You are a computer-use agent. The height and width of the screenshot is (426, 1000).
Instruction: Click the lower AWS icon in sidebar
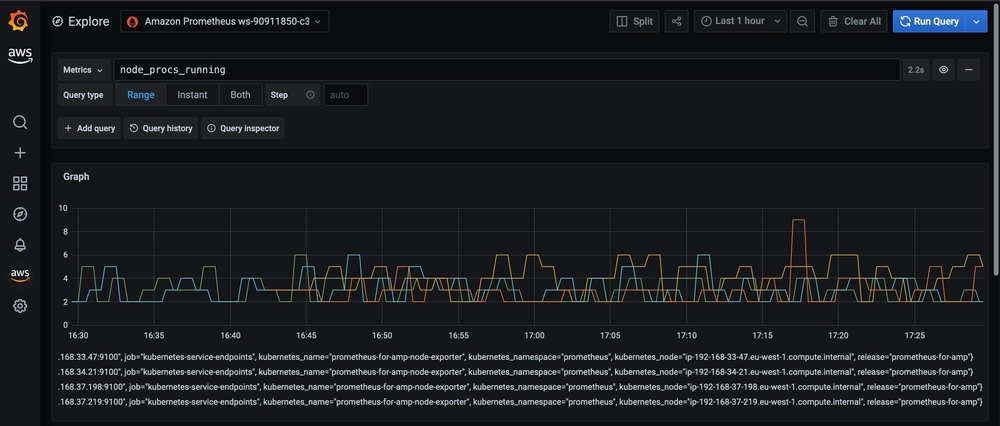(x=20, y=275)
